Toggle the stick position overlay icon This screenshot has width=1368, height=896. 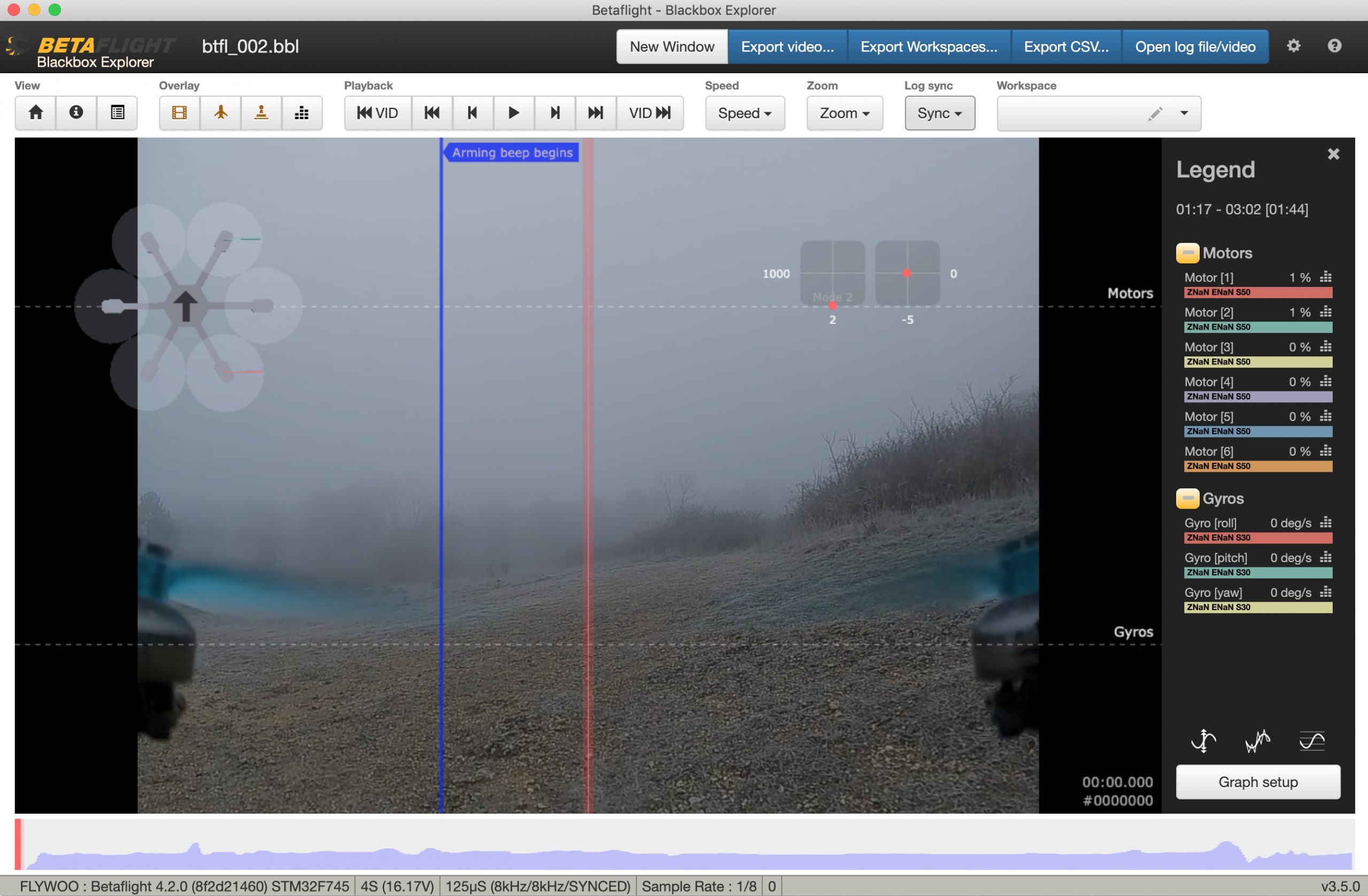tap(261, 113)
